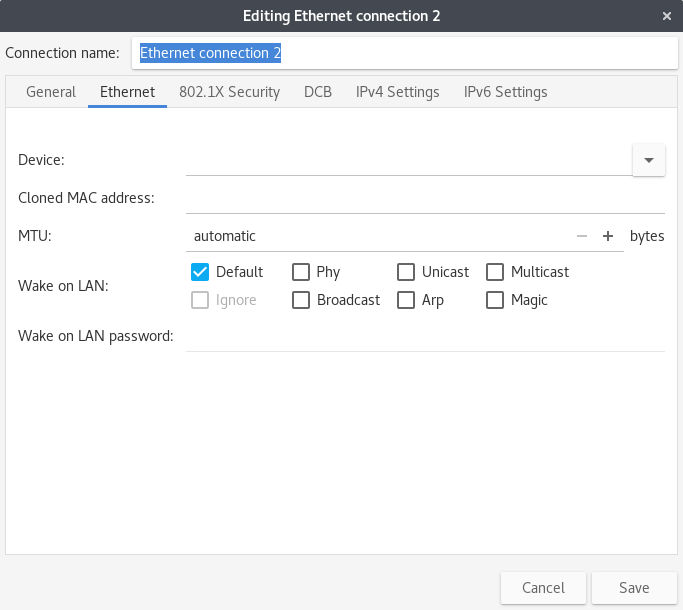
Task: Switch to the General tab
Action: point(51,92)
